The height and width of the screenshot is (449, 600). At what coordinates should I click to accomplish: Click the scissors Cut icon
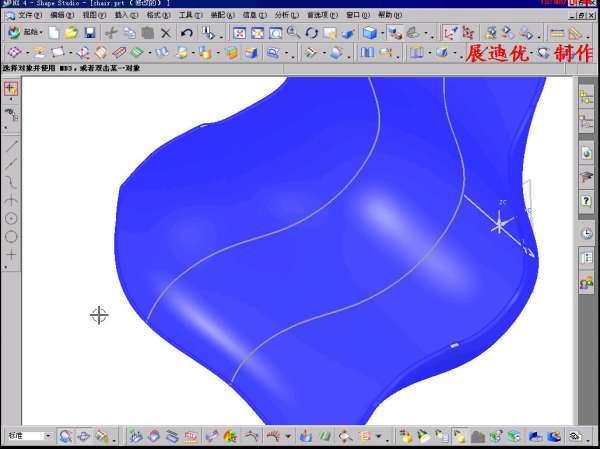111,33
